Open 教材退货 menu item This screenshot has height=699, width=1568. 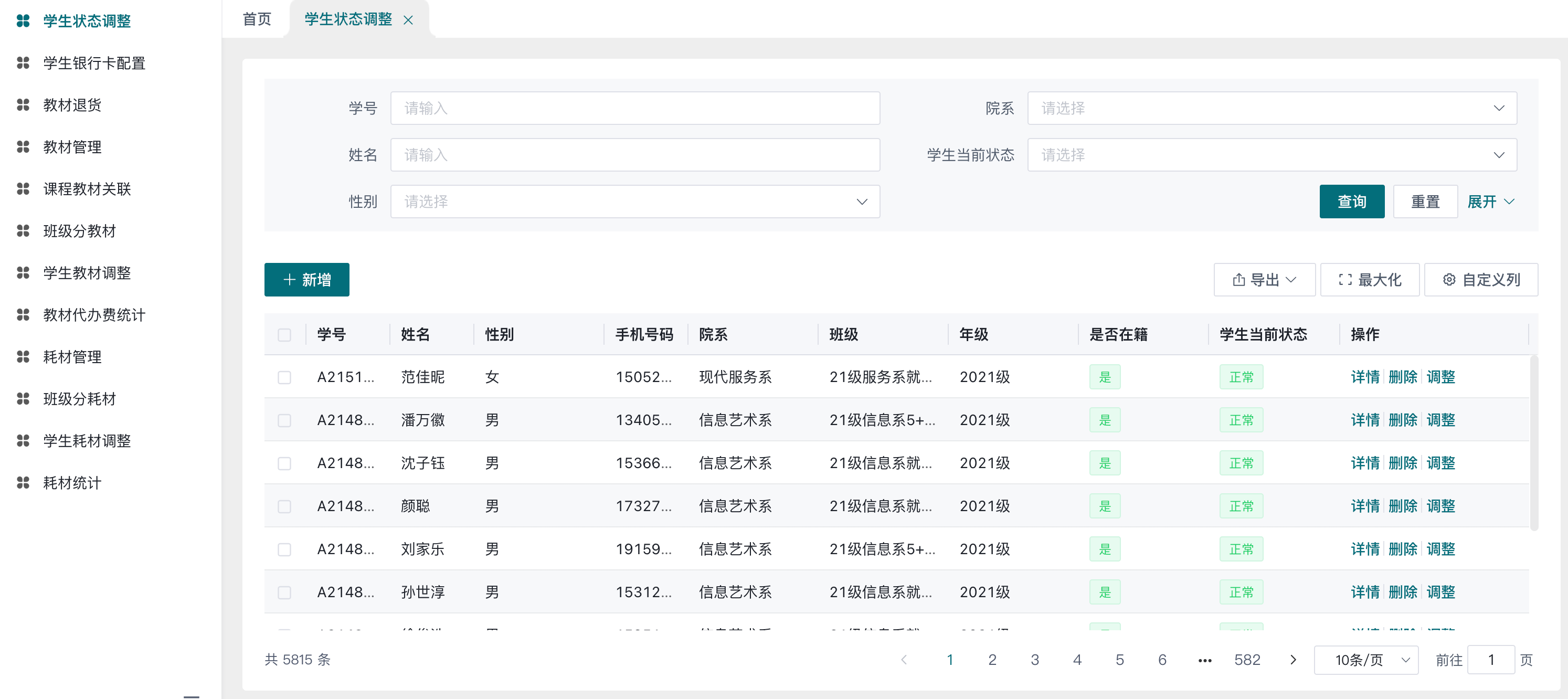click(72, 105)
